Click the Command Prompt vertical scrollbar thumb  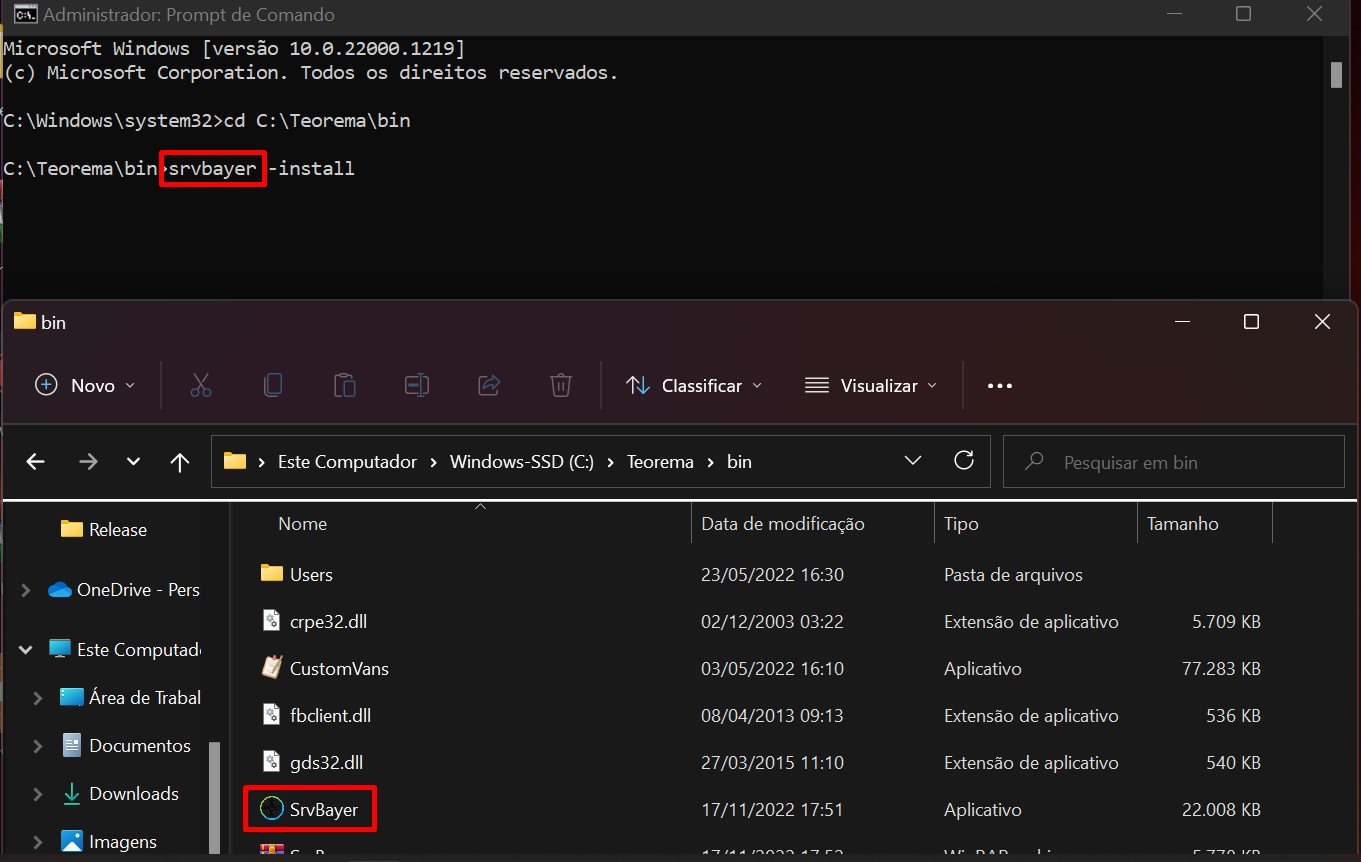coord(1336,75)
